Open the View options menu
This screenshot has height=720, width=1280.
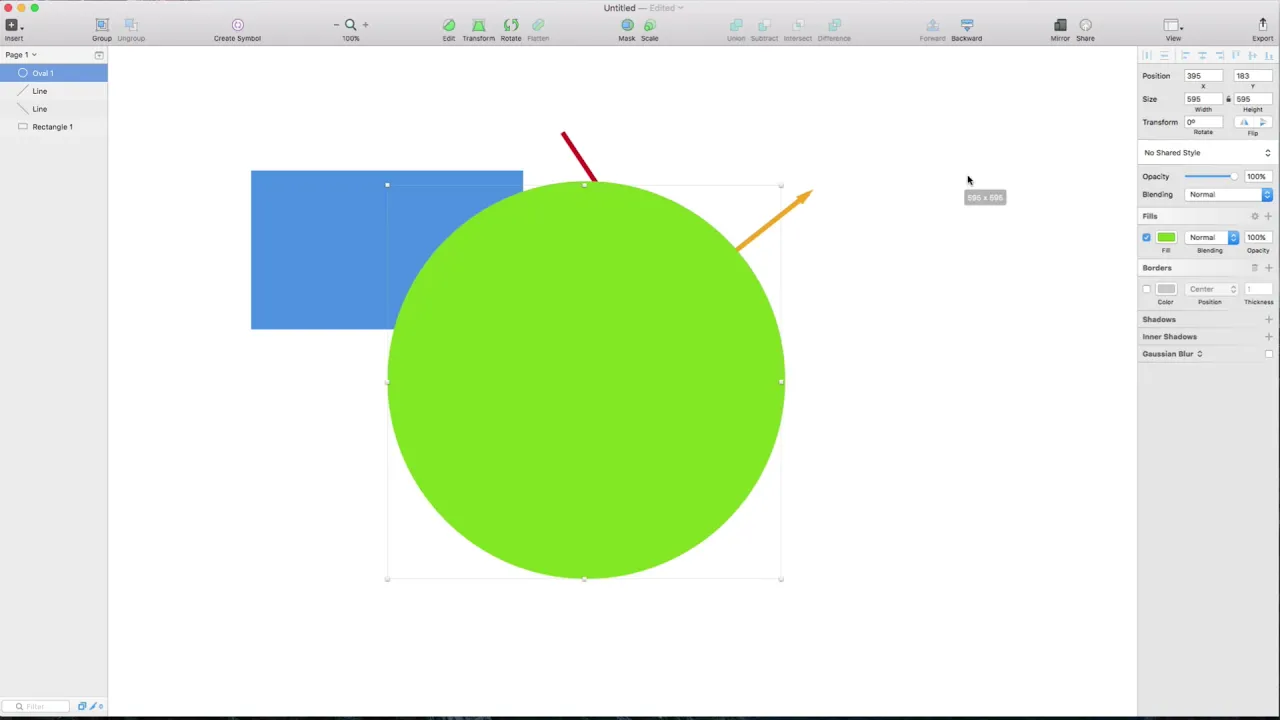coord(1173,25)
